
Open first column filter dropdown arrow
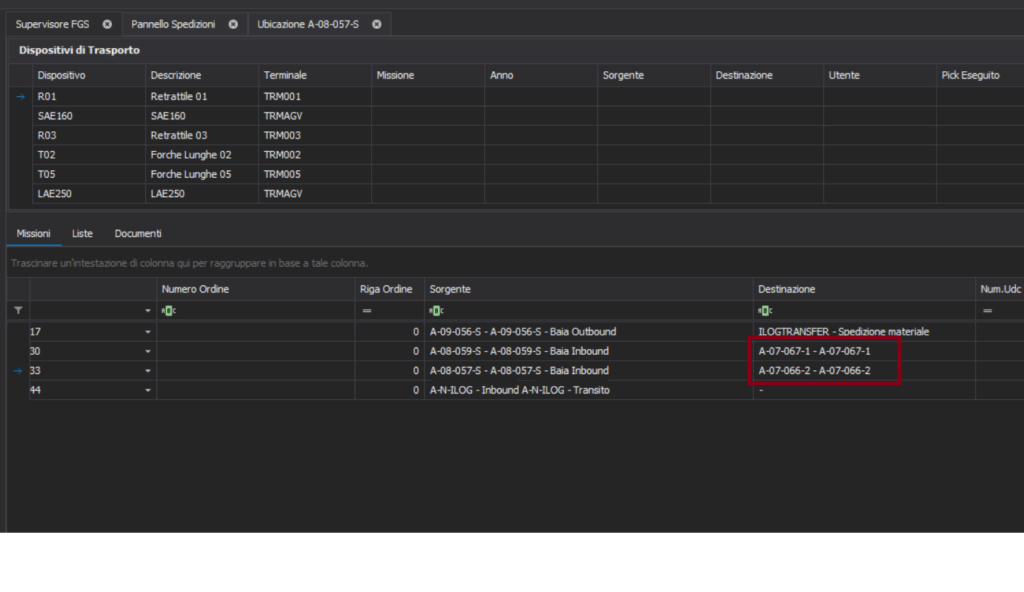tap(148, 311)
